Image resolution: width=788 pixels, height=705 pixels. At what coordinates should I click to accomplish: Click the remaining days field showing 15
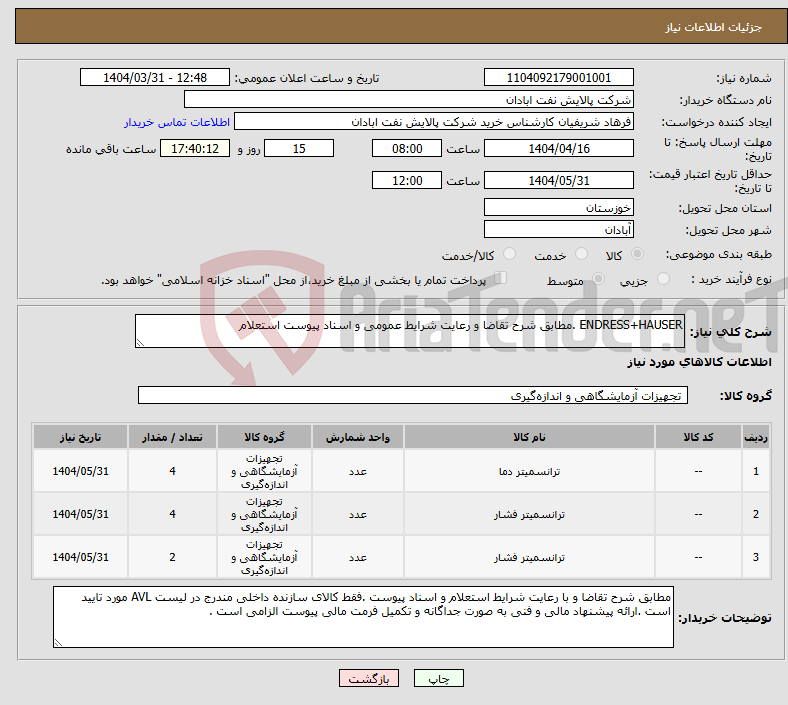click(299, 148)
